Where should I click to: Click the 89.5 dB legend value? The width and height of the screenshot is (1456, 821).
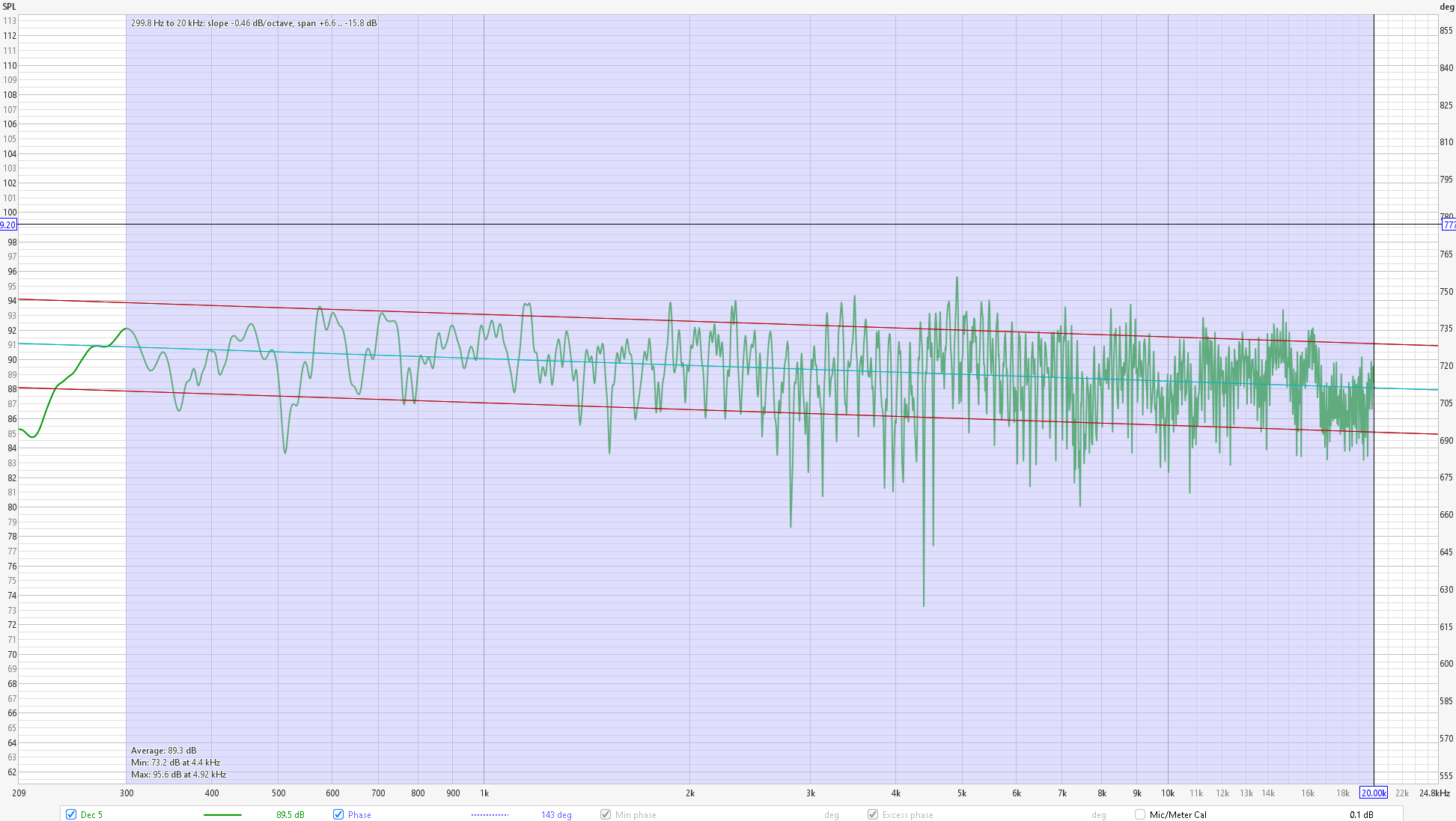(290, 814)
